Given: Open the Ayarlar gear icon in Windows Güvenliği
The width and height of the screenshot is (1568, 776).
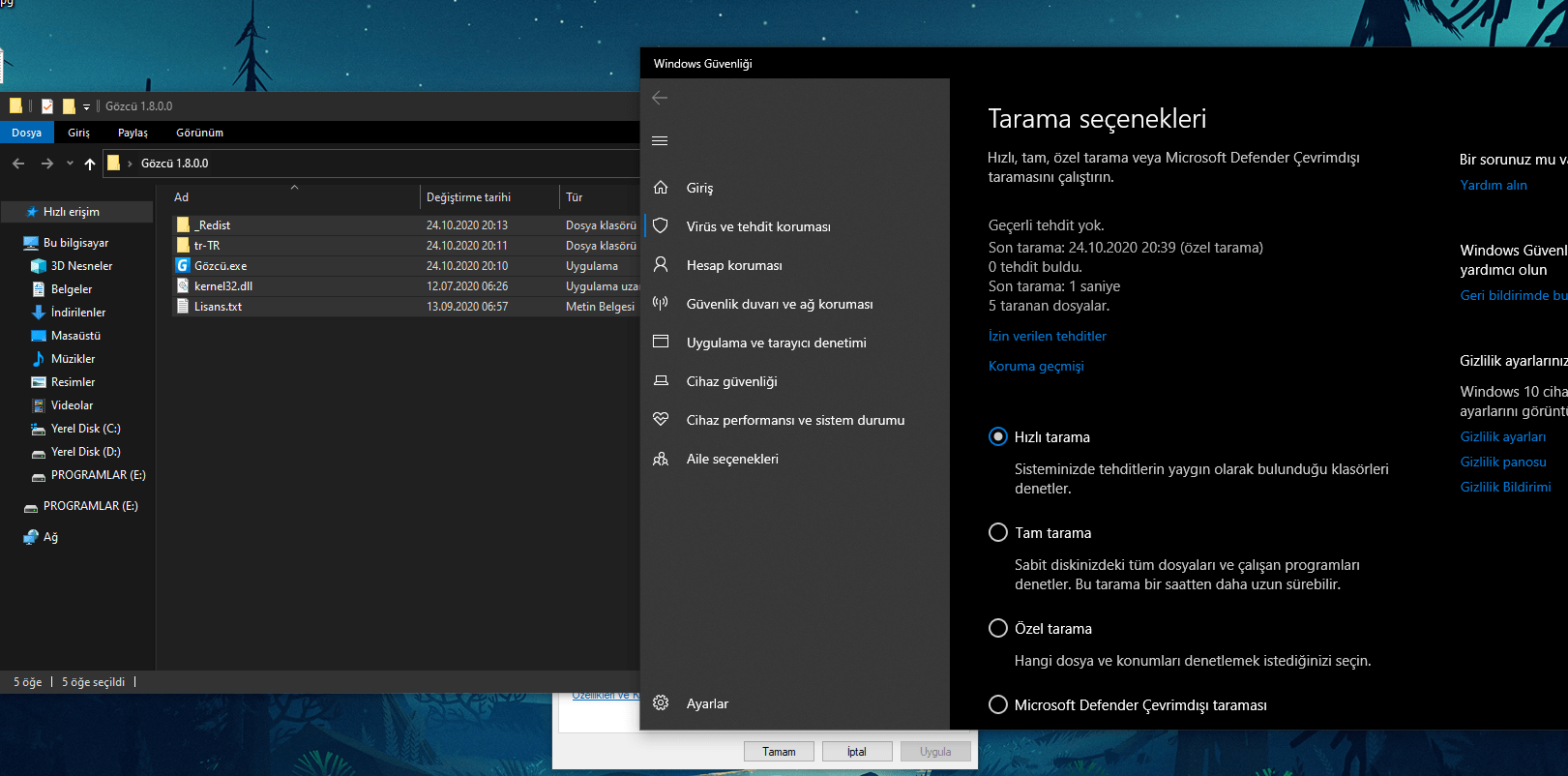Looking at the screenshot, I should coord(661,703).
